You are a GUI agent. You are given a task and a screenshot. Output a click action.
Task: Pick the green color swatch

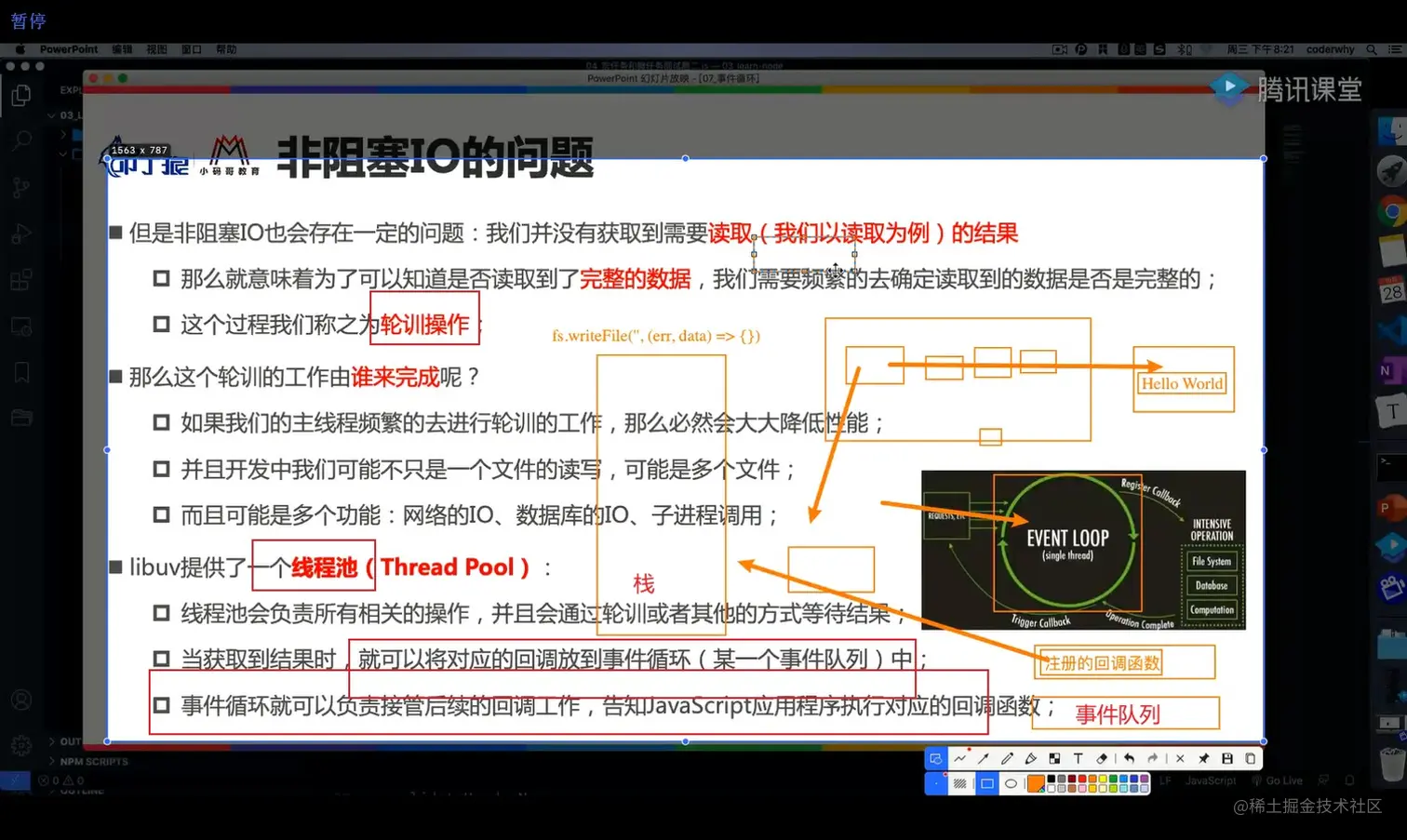1113,779
